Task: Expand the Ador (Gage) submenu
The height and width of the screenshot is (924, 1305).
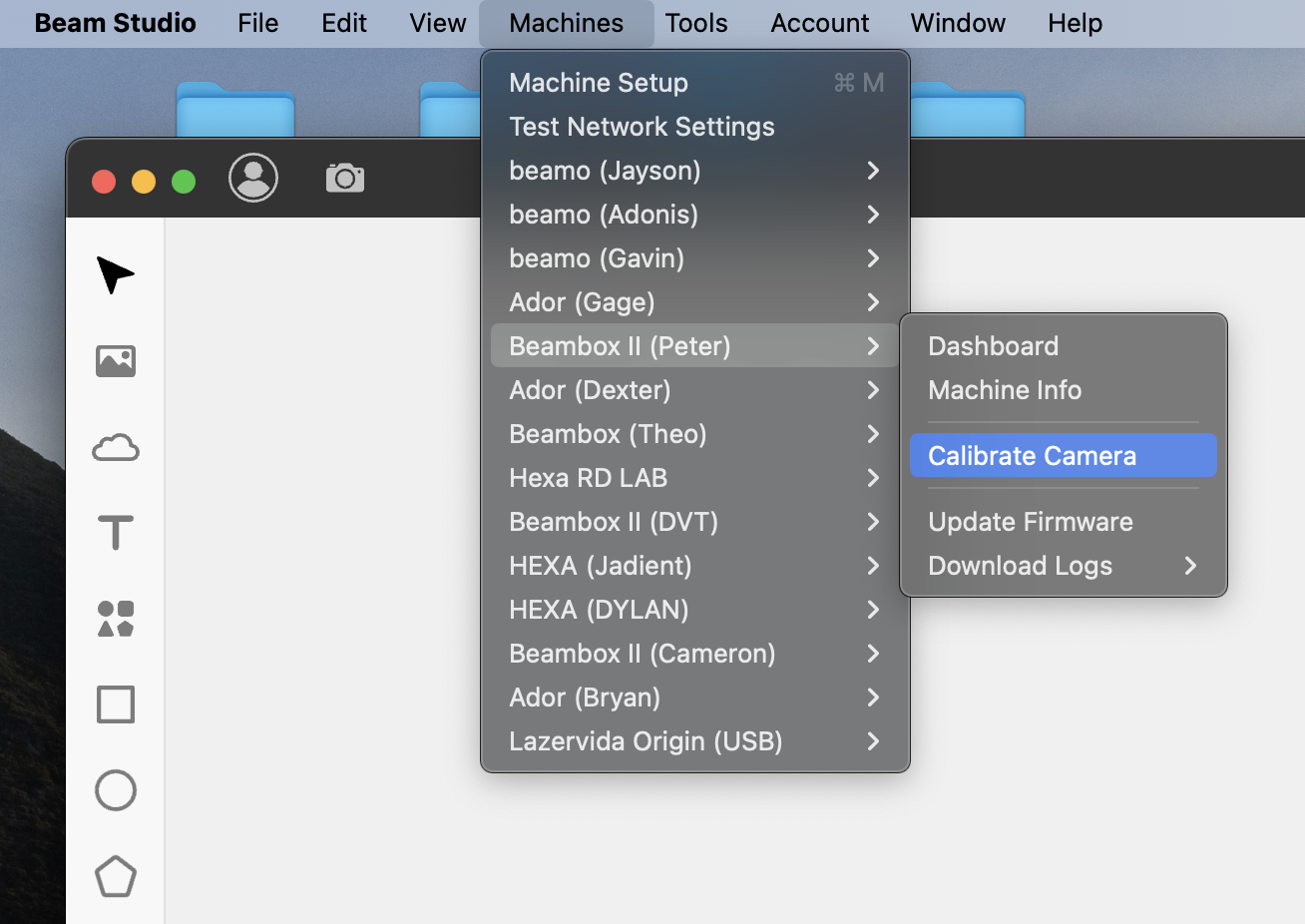Action: pos(695,302)
